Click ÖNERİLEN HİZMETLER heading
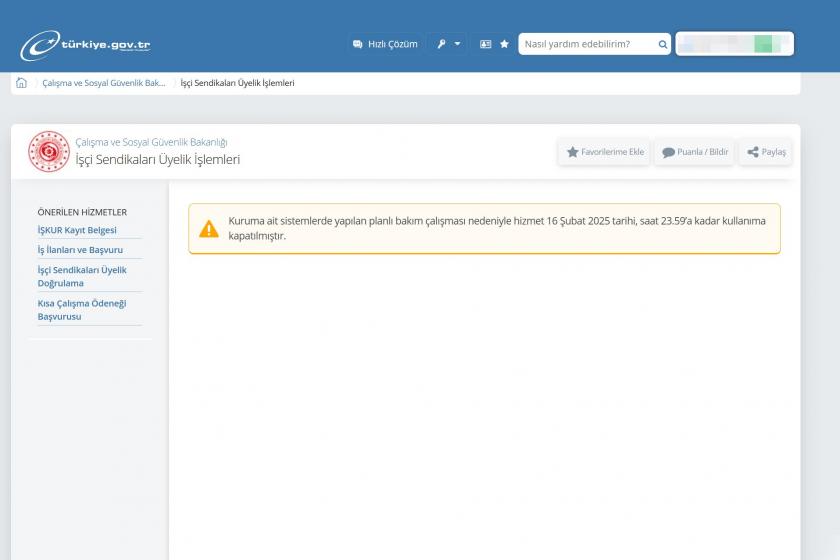840x560 pixels. [82, 212]
